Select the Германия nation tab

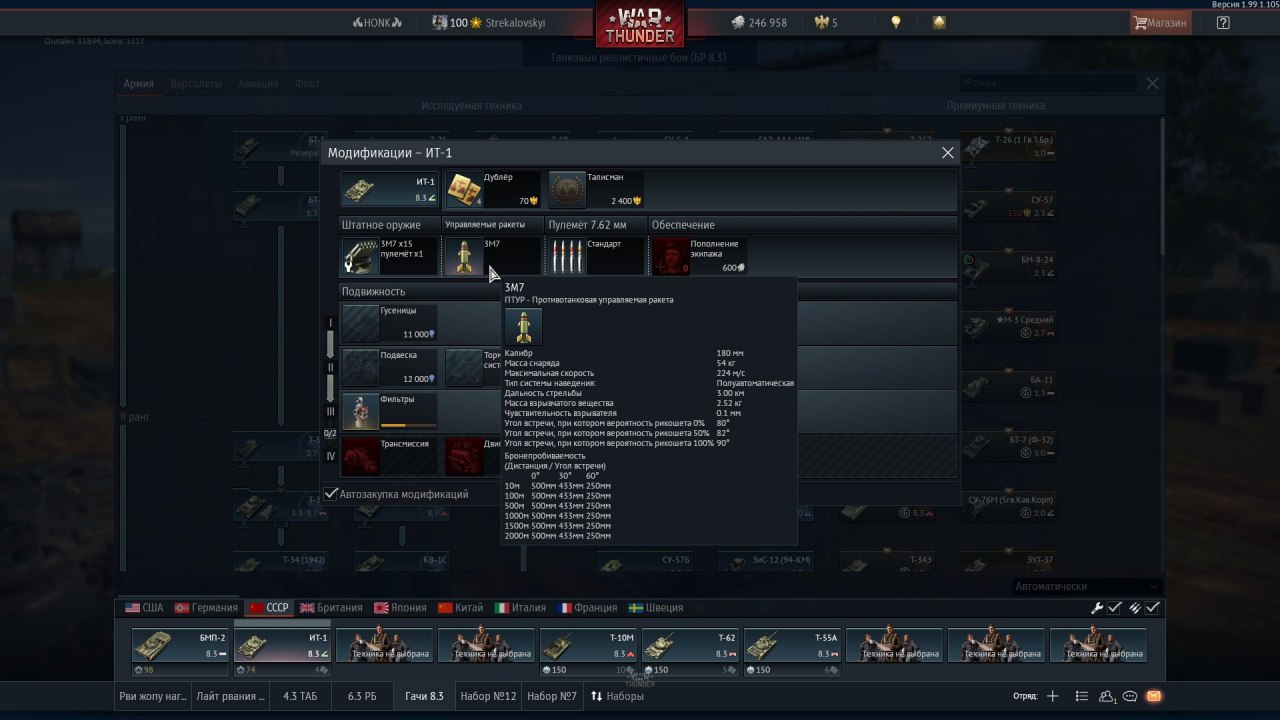click(206, 608)
